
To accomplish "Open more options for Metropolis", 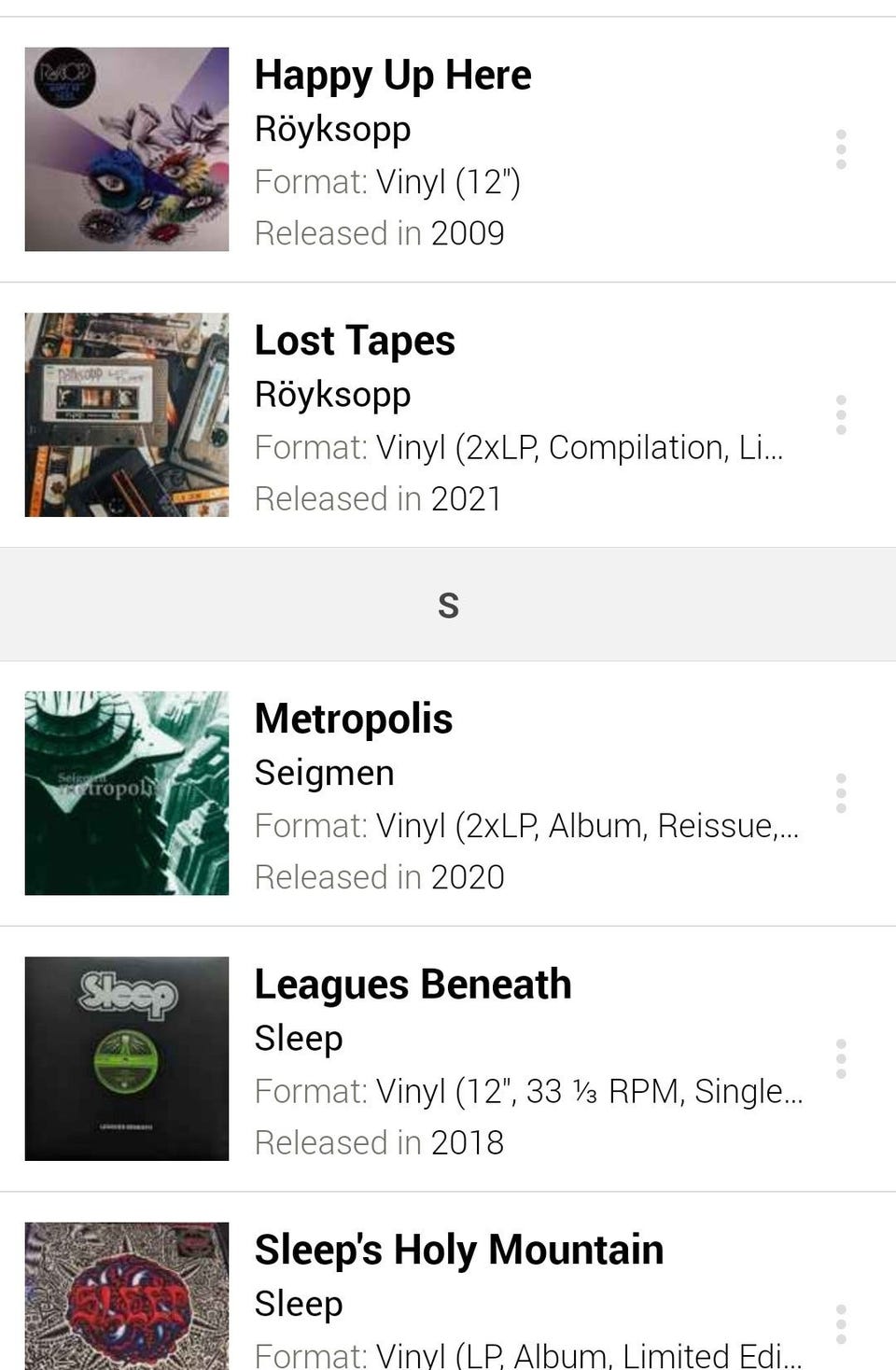I will pyautogui.click(x=841, y=793).
